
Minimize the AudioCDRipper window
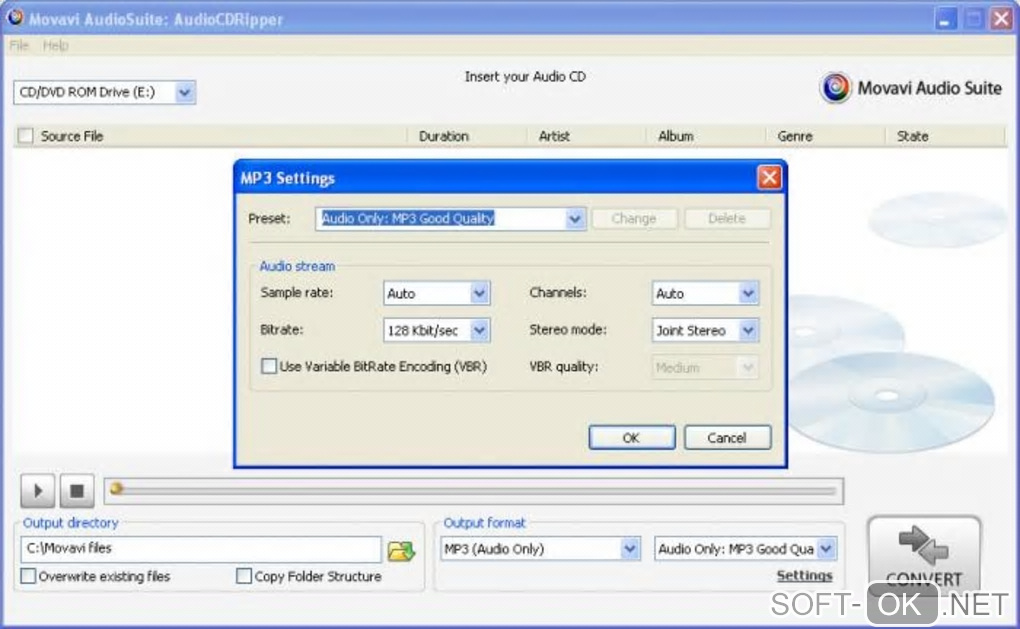coord(946,18)
